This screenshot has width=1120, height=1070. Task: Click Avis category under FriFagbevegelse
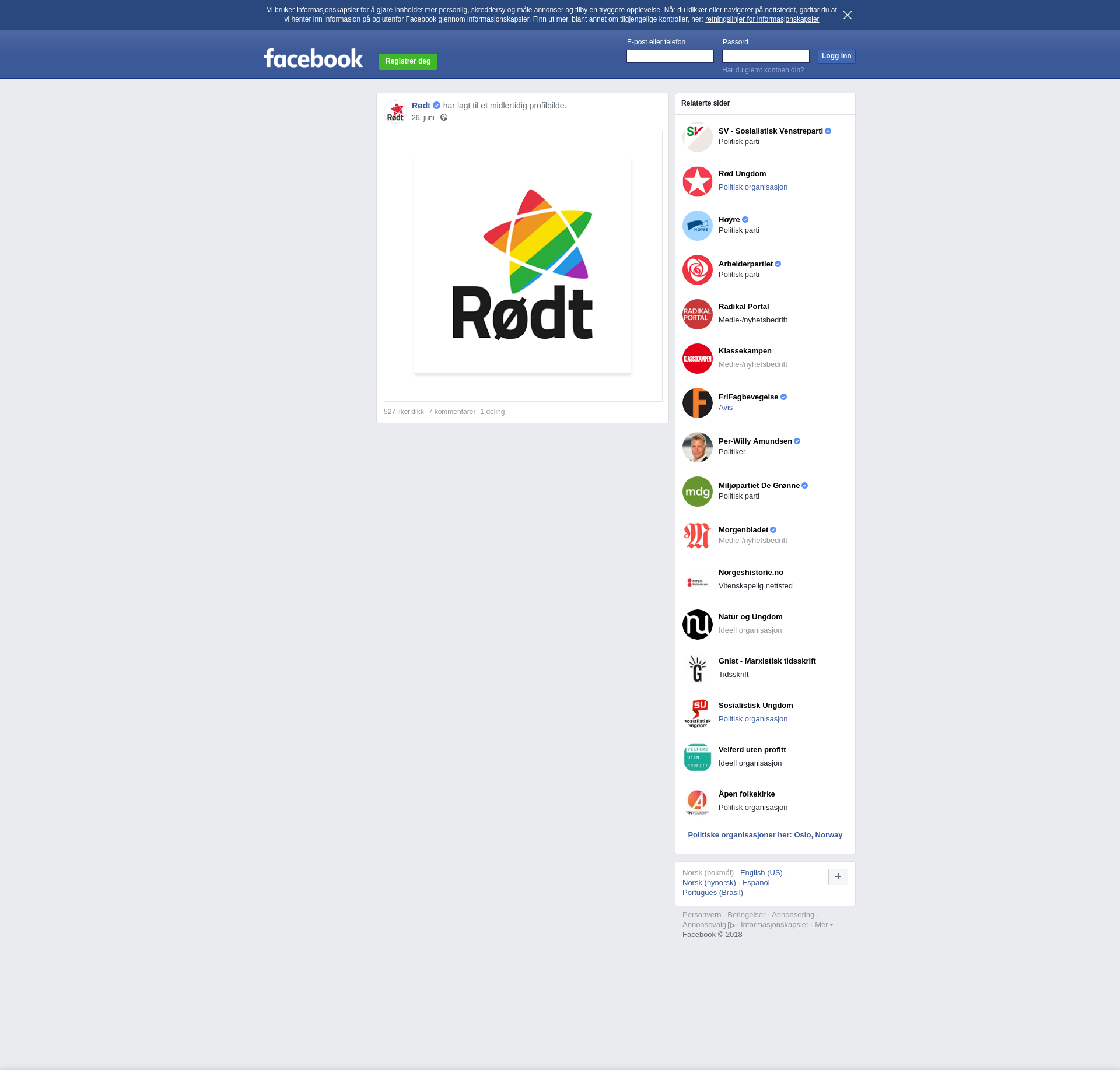726,408
